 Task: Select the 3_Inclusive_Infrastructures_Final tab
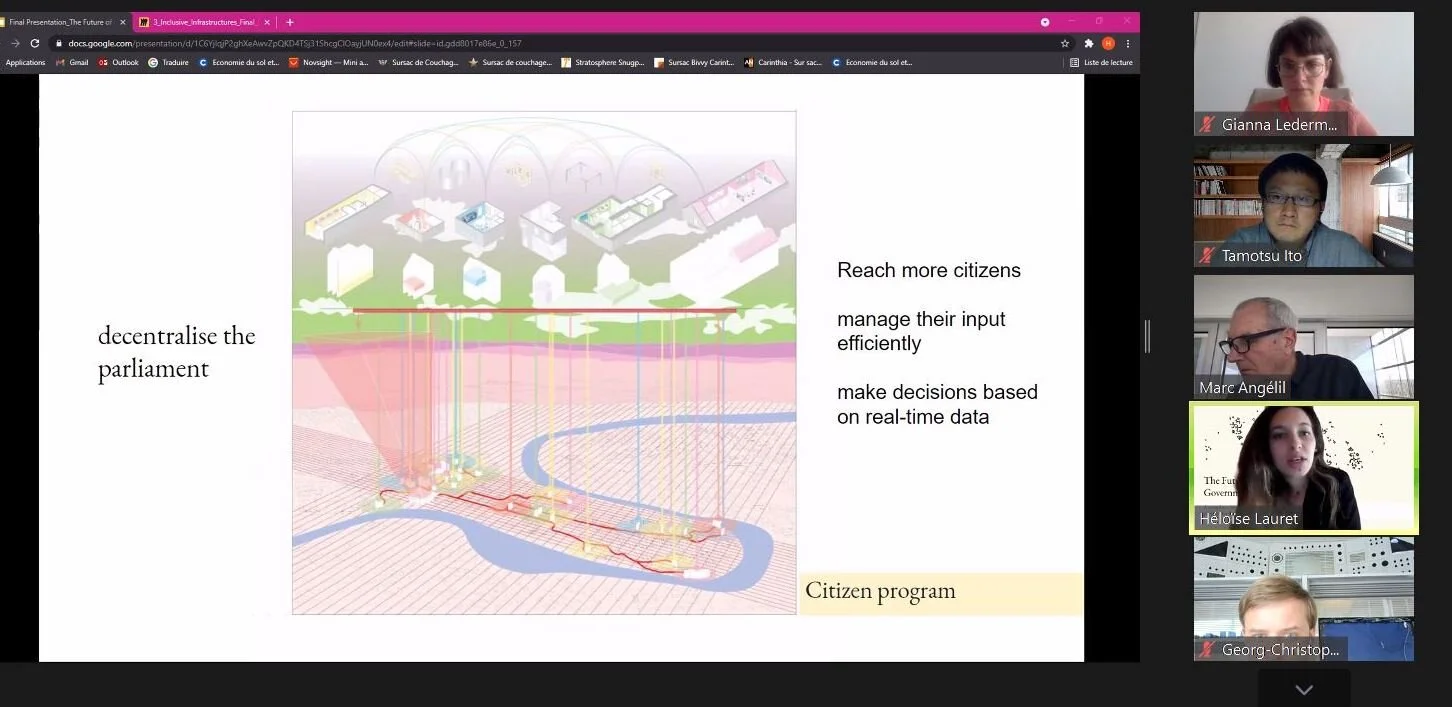203,22
